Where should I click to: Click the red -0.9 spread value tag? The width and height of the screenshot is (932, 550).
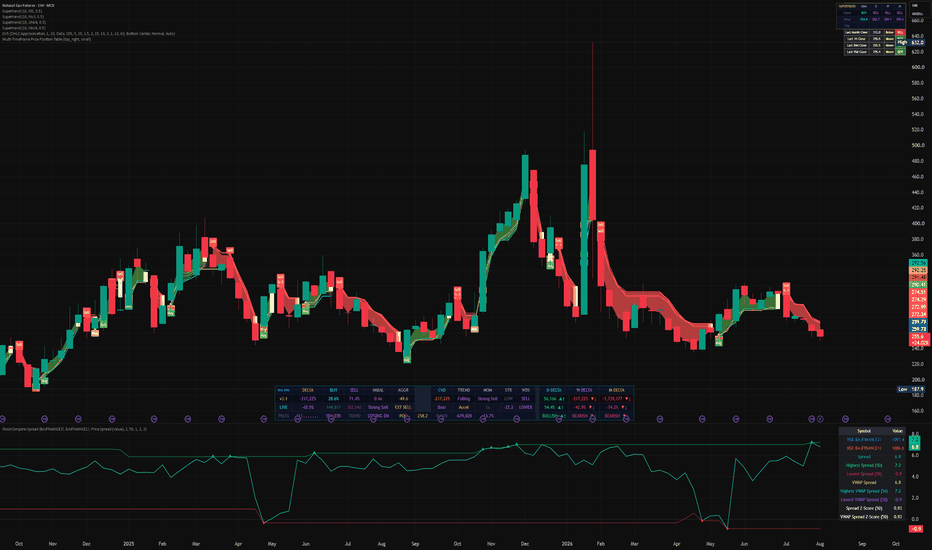(x=916, y=529)
